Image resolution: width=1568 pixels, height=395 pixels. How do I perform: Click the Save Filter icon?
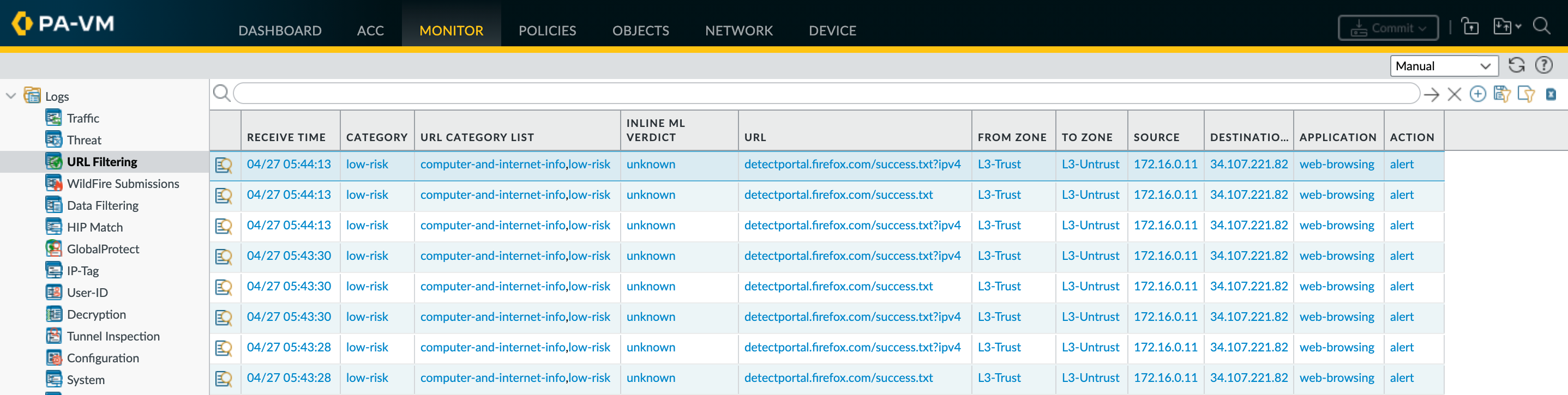tap(1501, 94)
